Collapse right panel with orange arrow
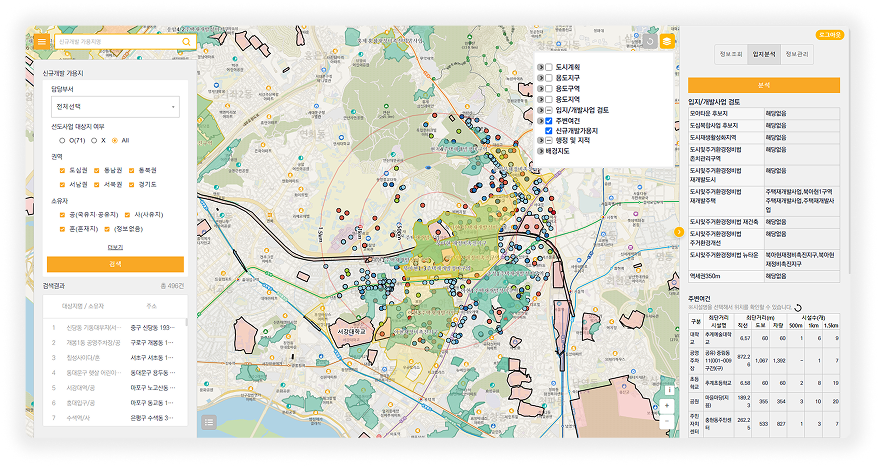The width and height of the screenshot is (879, 467). (680, 233)
